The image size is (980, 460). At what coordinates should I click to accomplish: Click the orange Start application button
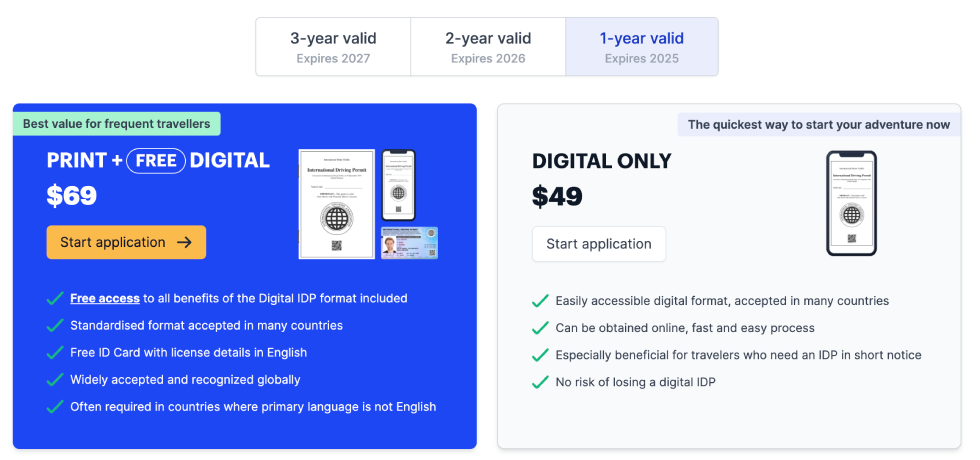(x=126, y=242)
